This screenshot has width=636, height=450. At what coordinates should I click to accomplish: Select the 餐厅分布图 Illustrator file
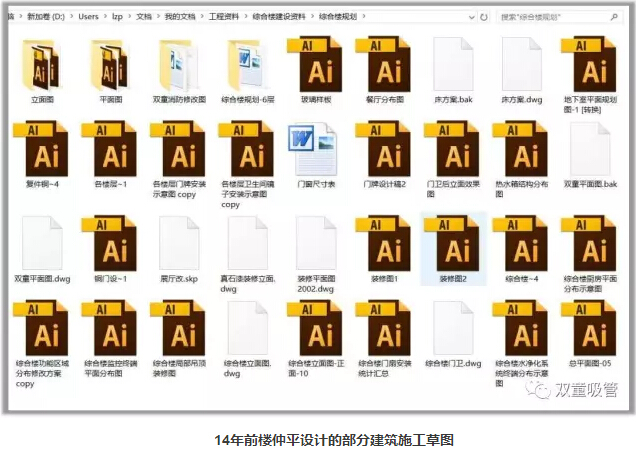383,65
